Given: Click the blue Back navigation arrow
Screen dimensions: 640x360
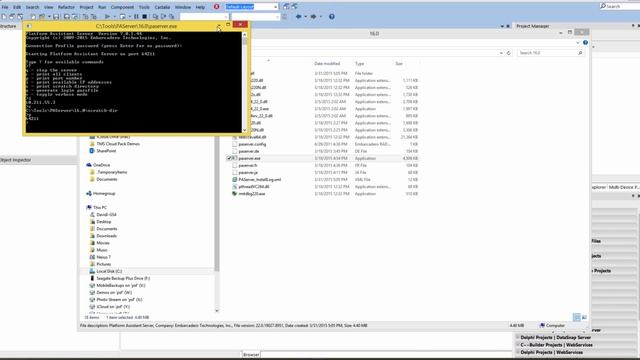Looking at the screenshot, I should pyautogui.click(x=298, y=16).
